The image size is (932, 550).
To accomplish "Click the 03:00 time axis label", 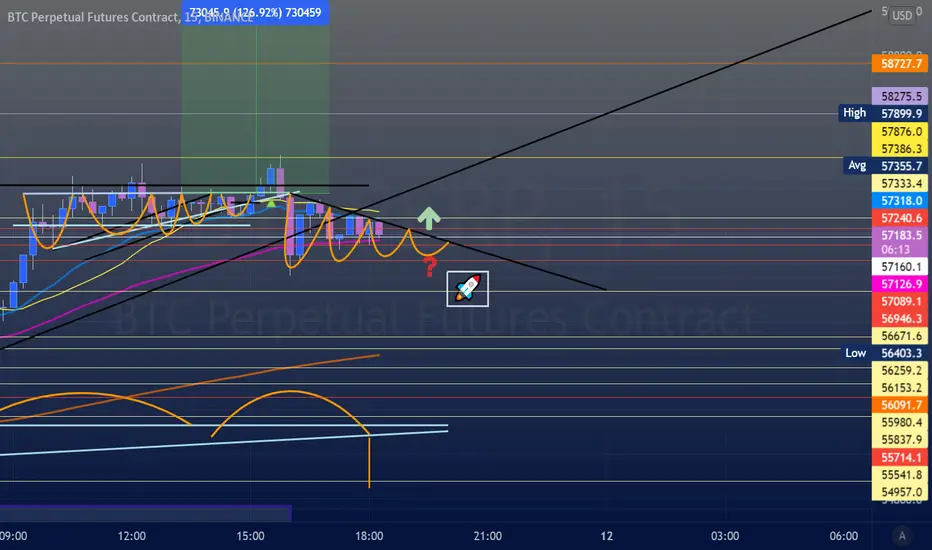I will point(725,536).
